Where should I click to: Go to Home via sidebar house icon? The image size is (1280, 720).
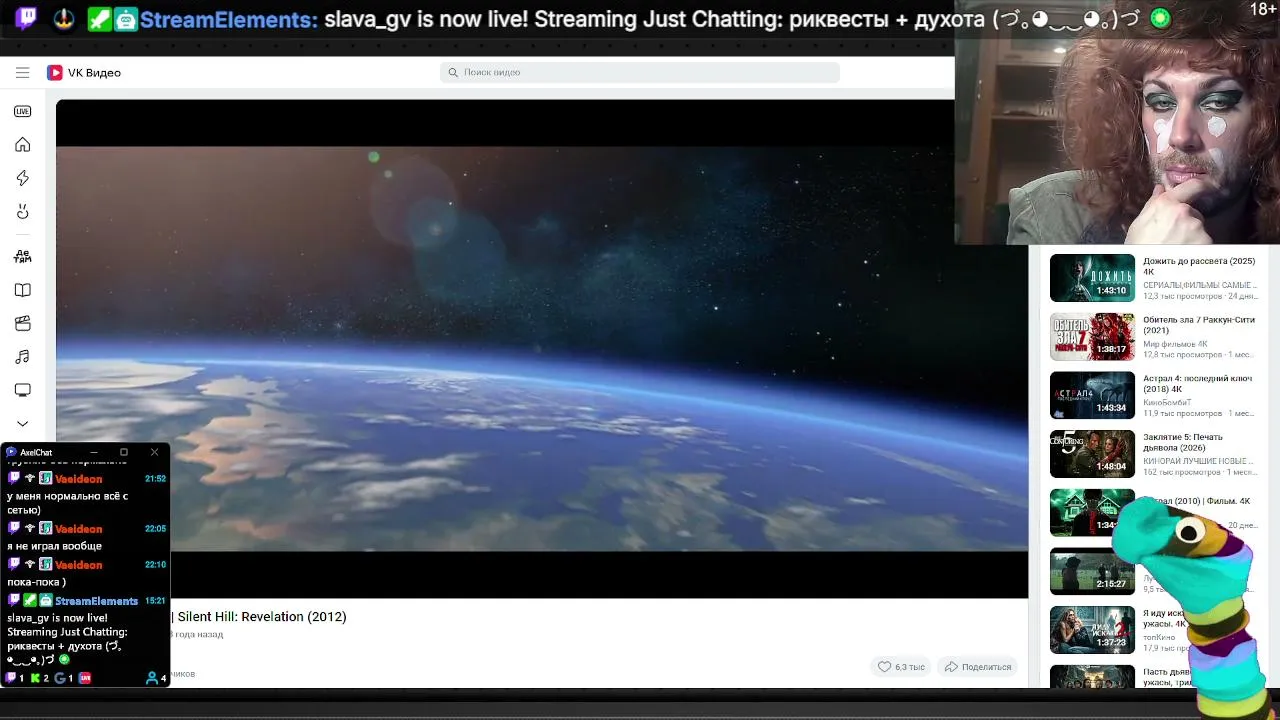(22, 145)
